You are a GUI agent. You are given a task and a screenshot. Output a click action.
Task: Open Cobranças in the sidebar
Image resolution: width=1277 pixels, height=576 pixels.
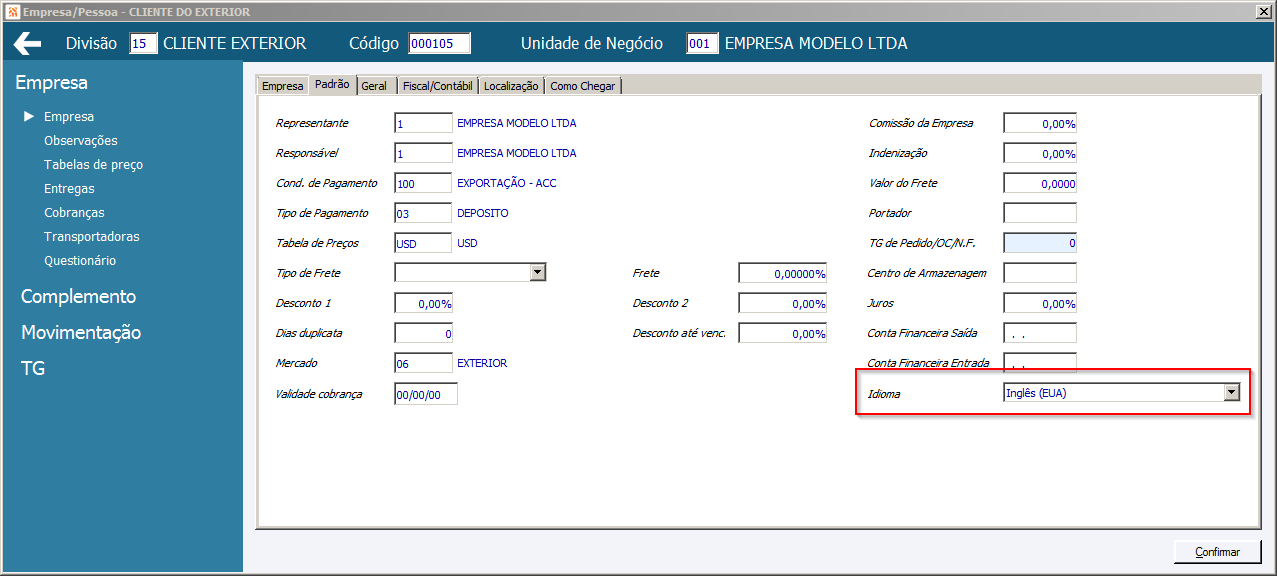pyautogui.click(x=74, y=213)
